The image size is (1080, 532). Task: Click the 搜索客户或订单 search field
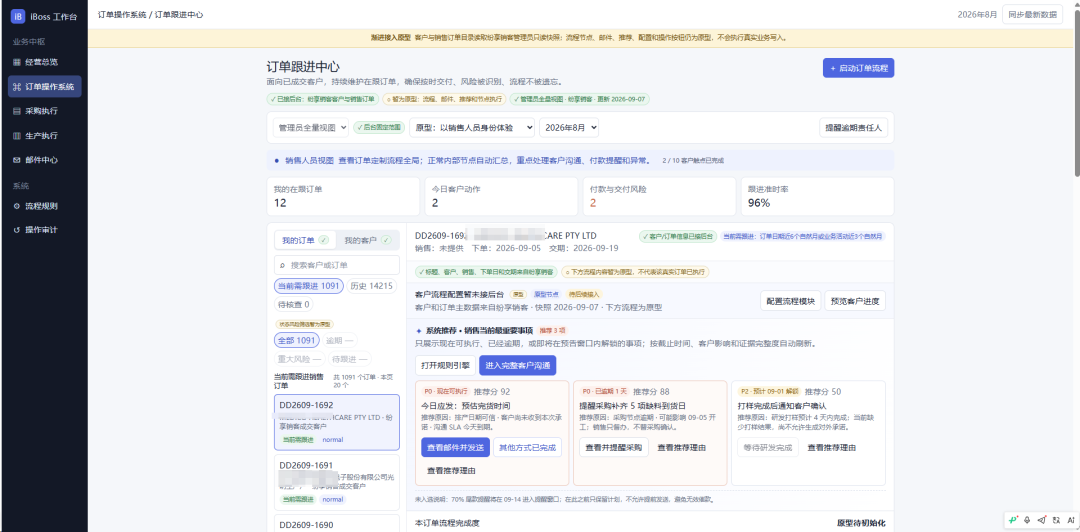pos(337,265)
